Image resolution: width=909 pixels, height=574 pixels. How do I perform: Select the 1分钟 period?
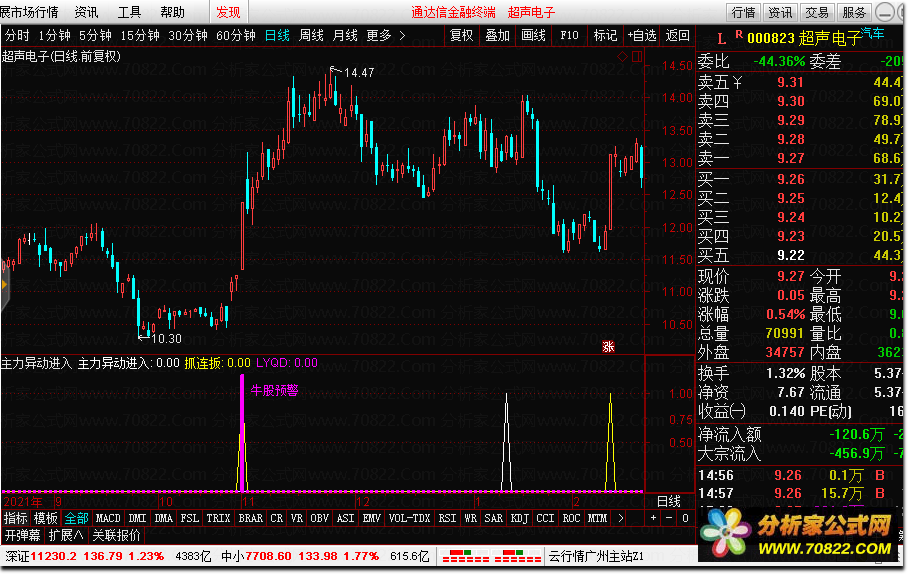coord(54,35)
